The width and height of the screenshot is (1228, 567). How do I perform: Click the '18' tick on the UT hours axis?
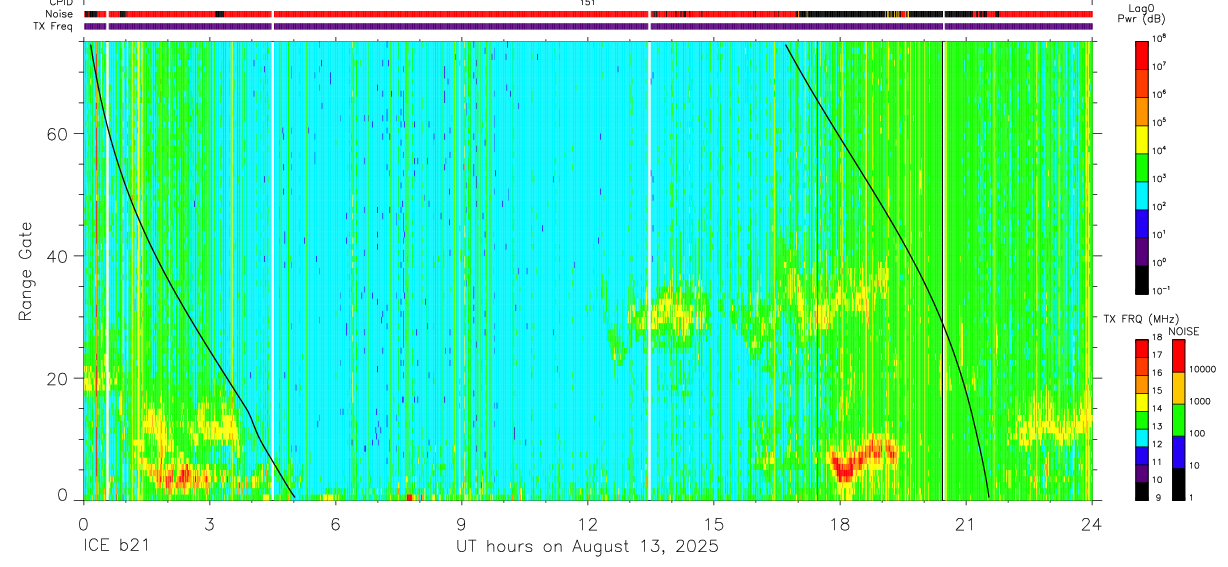tap(840, 523)
